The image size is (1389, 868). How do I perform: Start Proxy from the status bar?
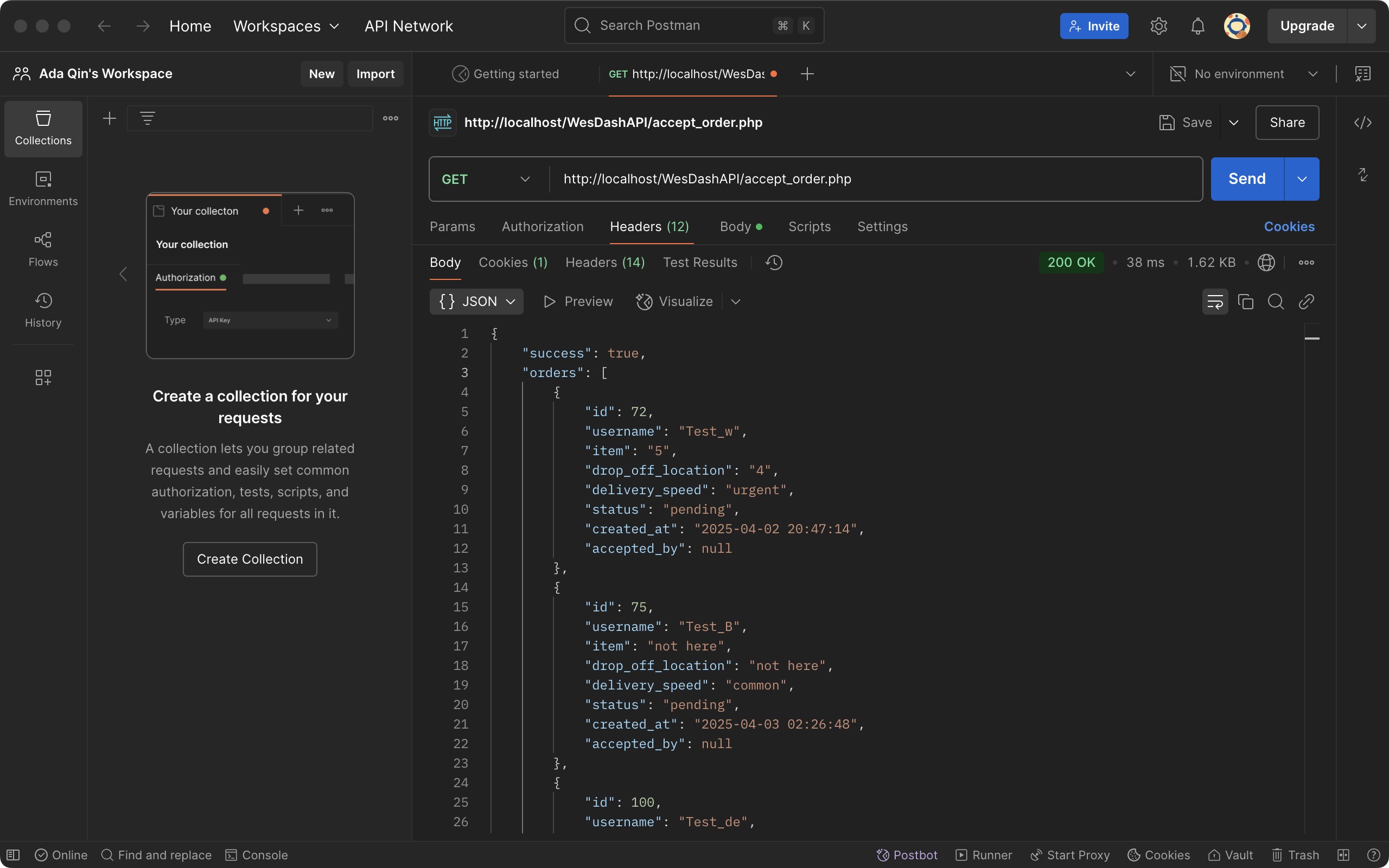[1069, 855]
